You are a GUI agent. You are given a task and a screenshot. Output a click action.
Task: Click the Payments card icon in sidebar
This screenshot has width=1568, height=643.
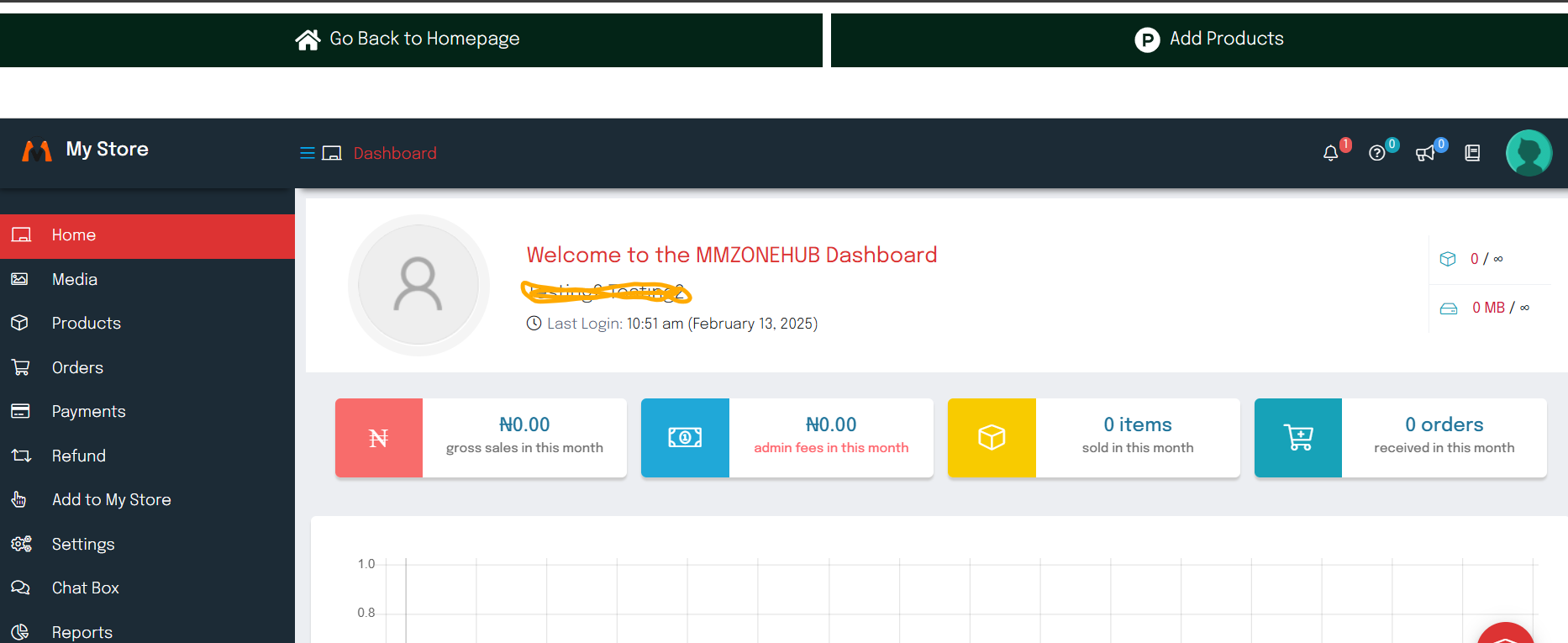click(20, 411)
